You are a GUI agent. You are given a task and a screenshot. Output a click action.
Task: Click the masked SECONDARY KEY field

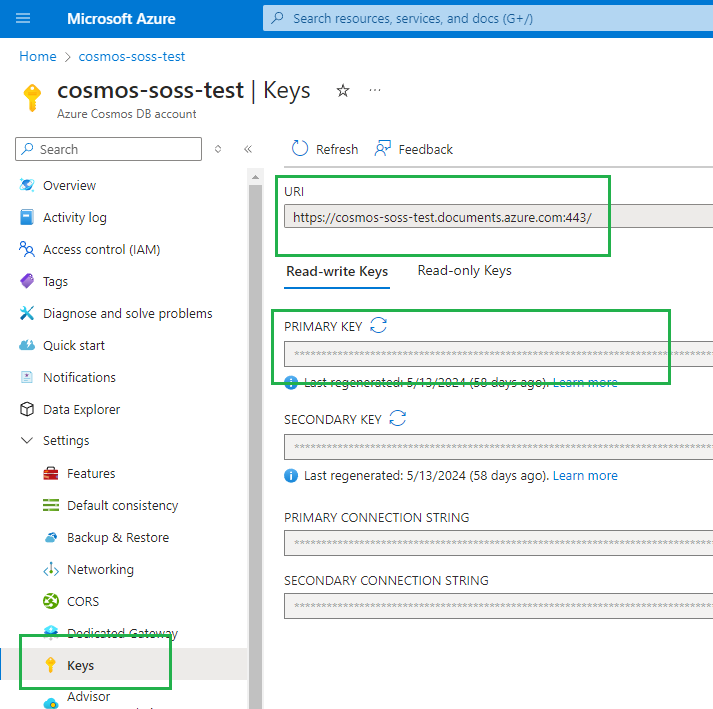[498, 447]
